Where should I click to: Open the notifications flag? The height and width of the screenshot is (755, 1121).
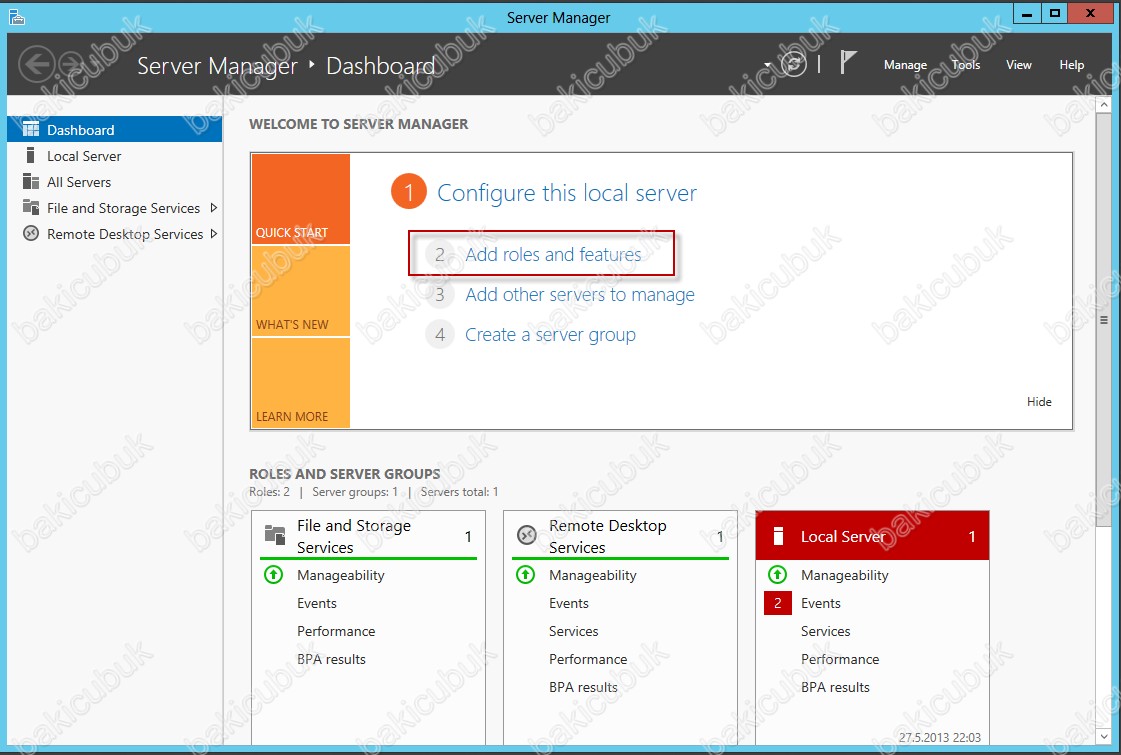coord(848,63)
